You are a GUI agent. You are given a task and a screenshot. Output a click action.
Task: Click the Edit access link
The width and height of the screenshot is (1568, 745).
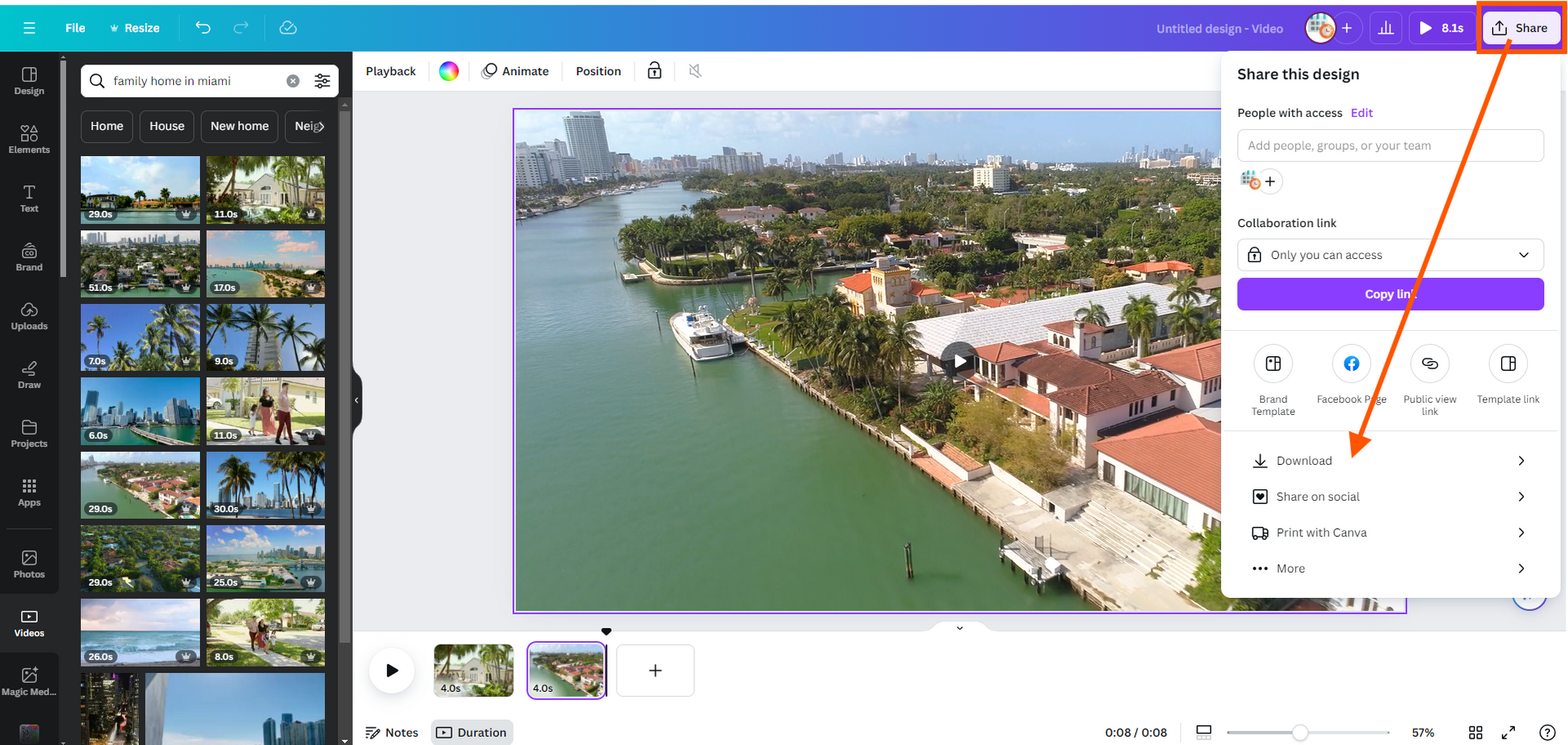pos(1361,113)
